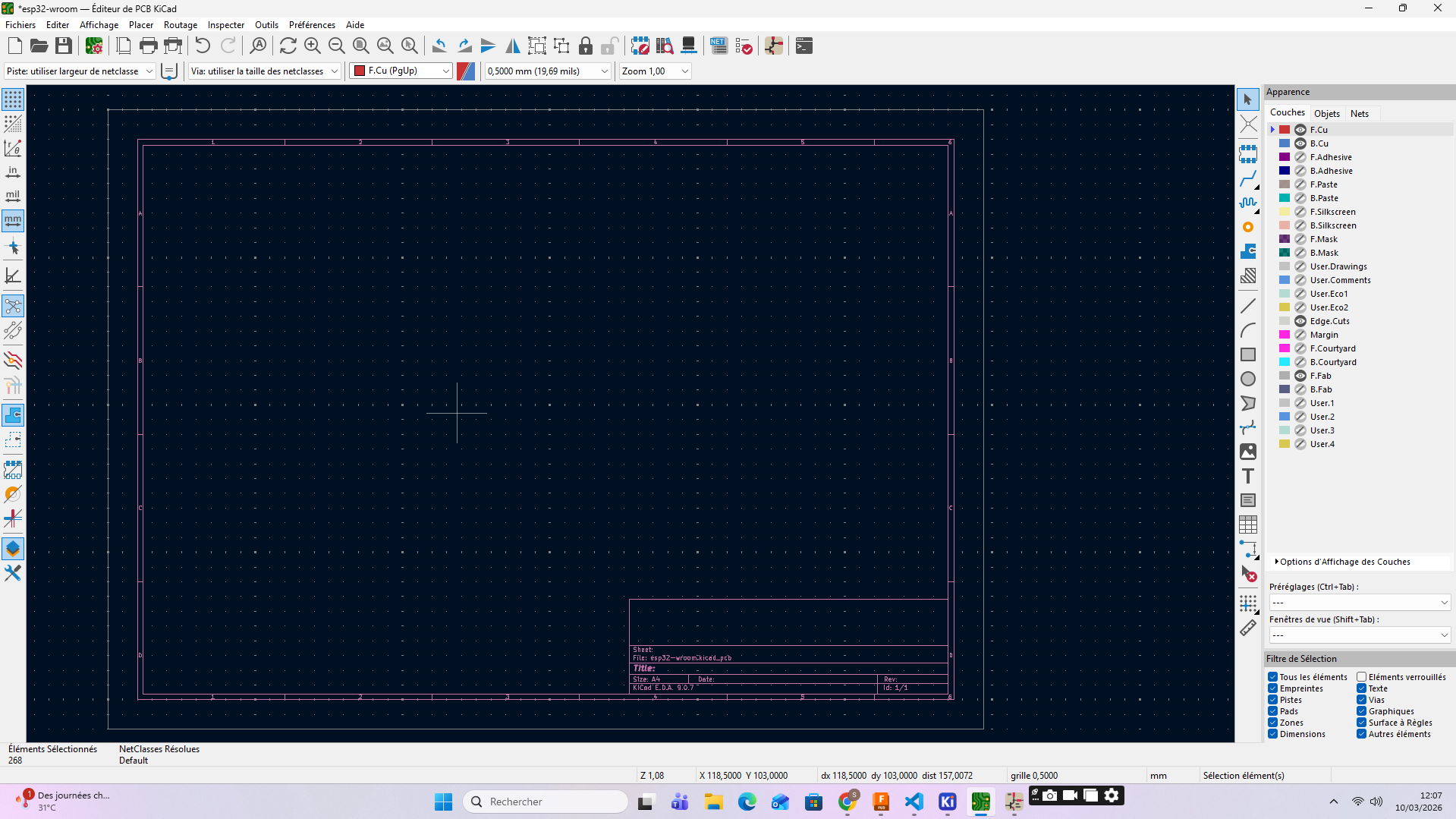Select the Draw rectangle tool
Image resolution: width=1456 pixels, height=819 pixels.
[1248, 354]
